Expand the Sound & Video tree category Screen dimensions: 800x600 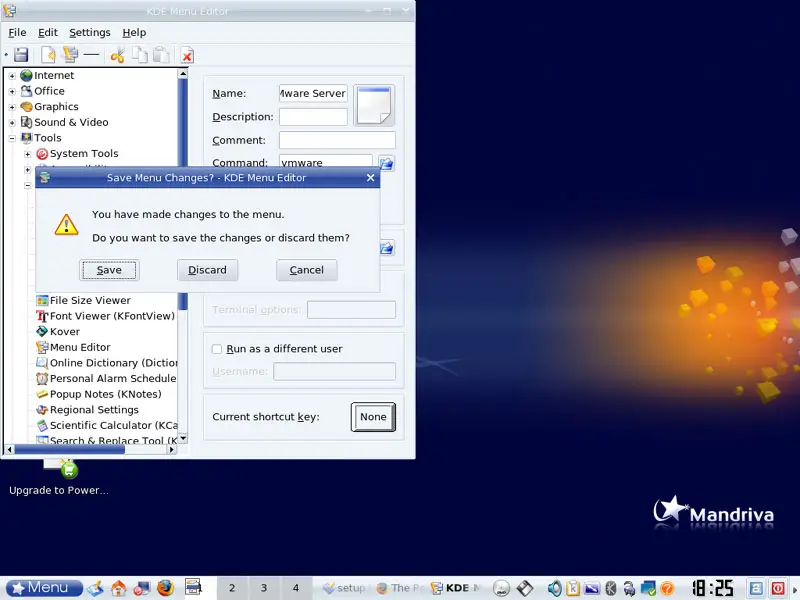pyautogui.click(x=12, y=123)
